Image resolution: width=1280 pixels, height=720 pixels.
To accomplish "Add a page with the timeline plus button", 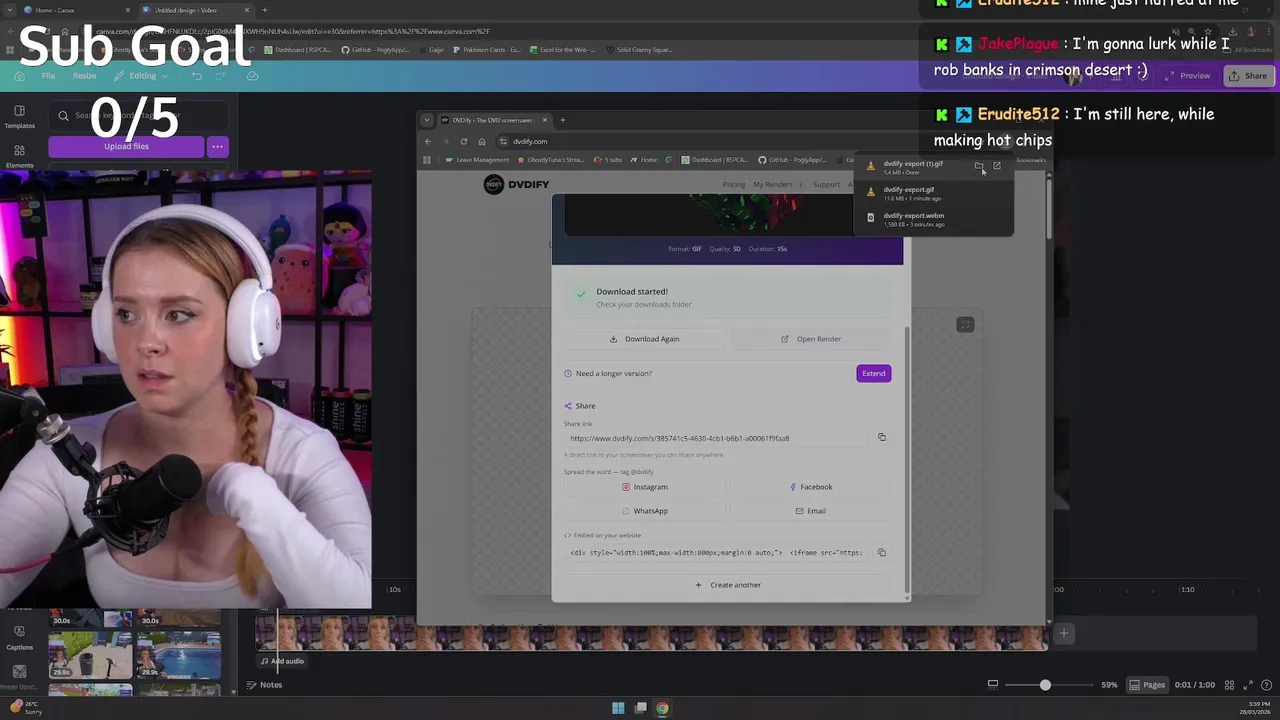I will (x=1064, y=633).
